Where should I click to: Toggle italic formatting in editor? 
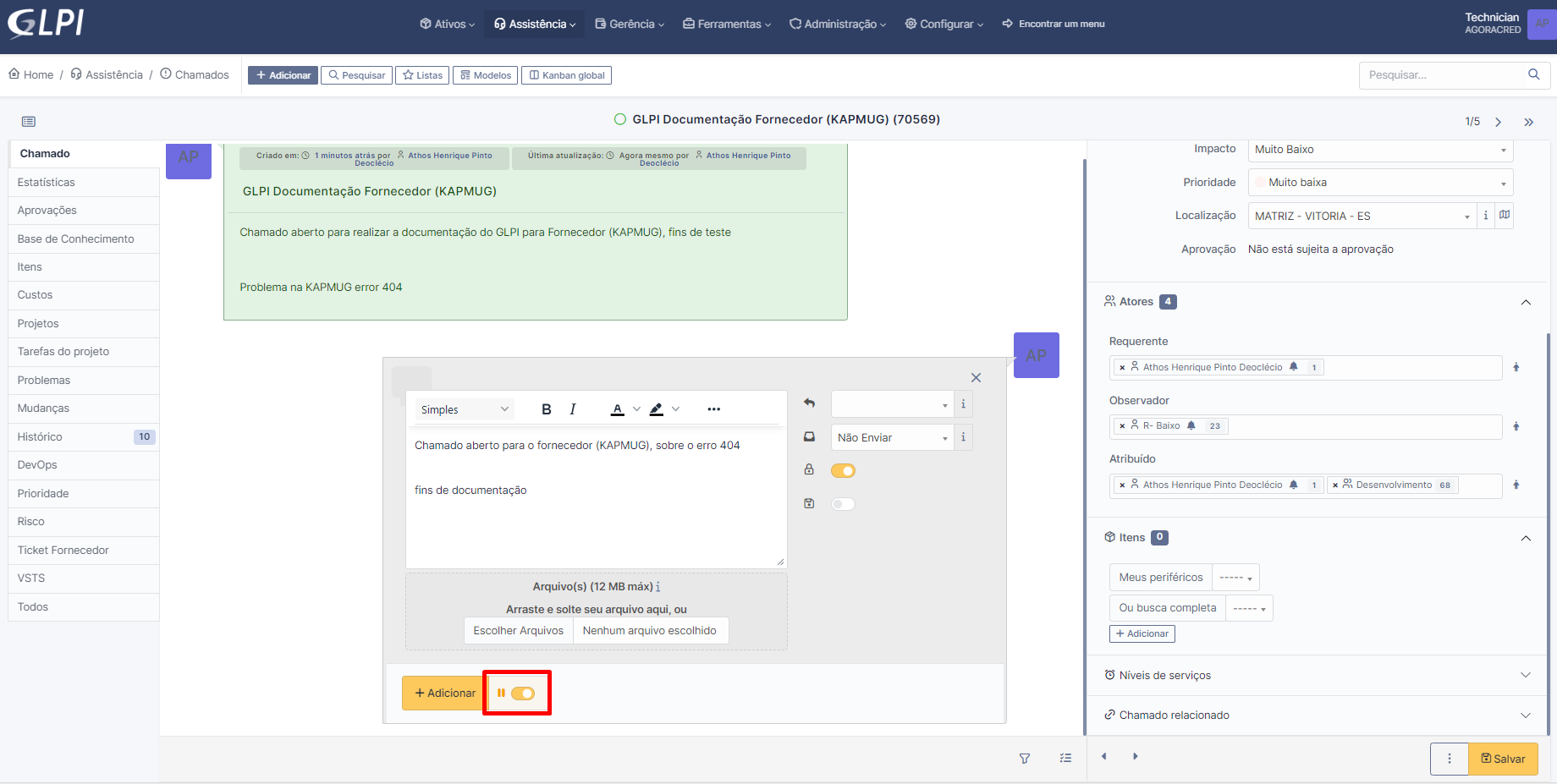(573, 409)
